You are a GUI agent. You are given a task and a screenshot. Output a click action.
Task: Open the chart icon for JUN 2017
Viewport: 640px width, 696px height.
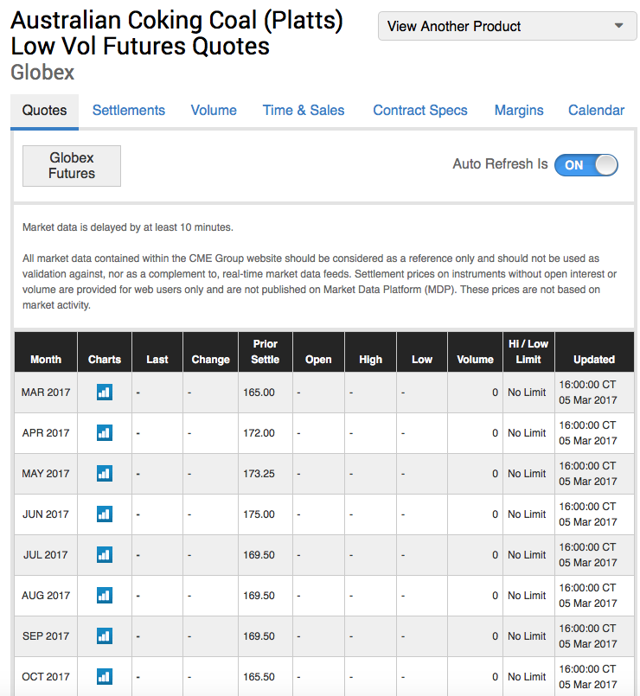(104, 514)
